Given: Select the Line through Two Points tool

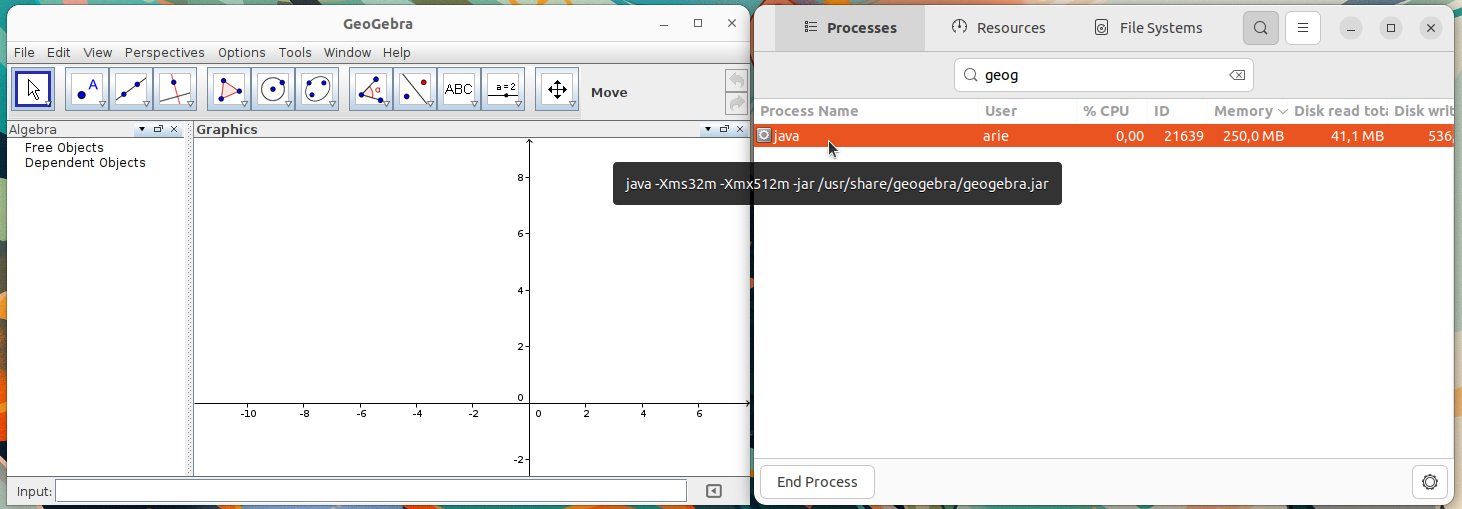Looking at the screenshot, I should click(x=131, y=89).
